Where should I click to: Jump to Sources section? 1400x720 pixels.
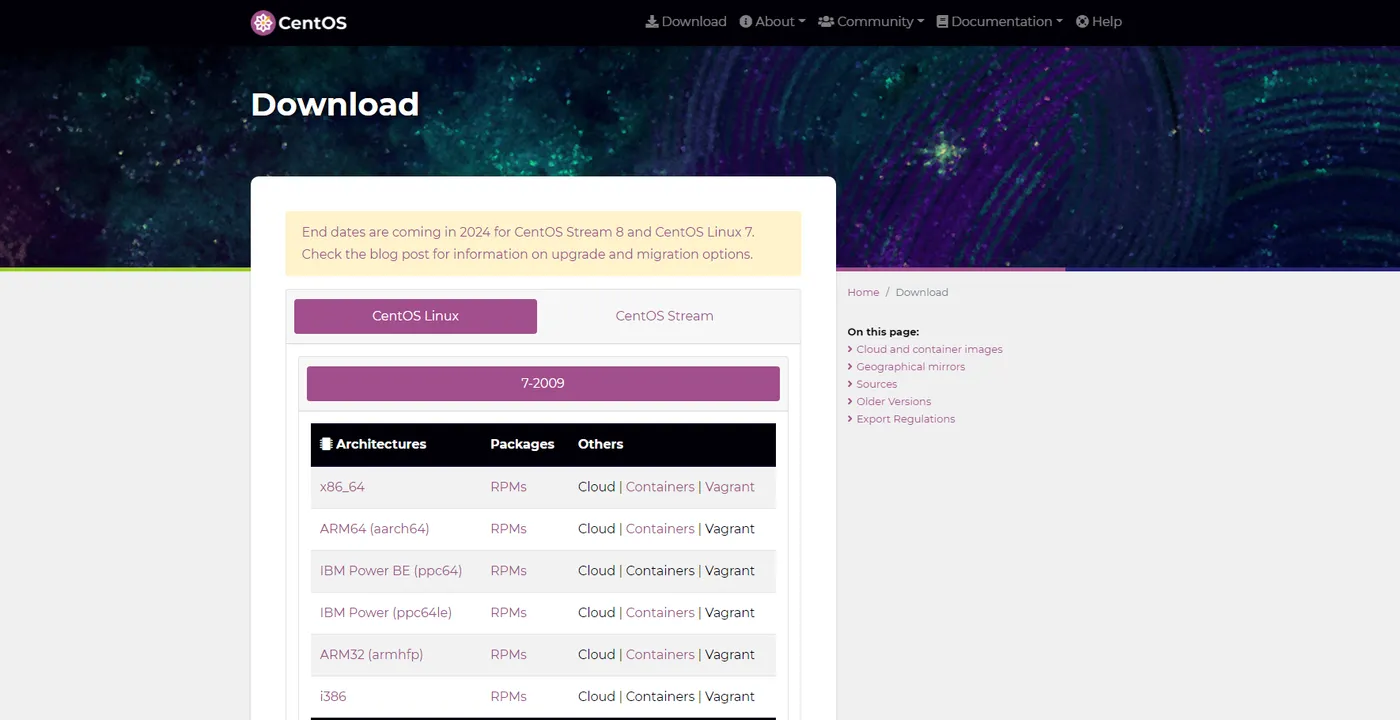pyautogui.click(x=876, y=384)
